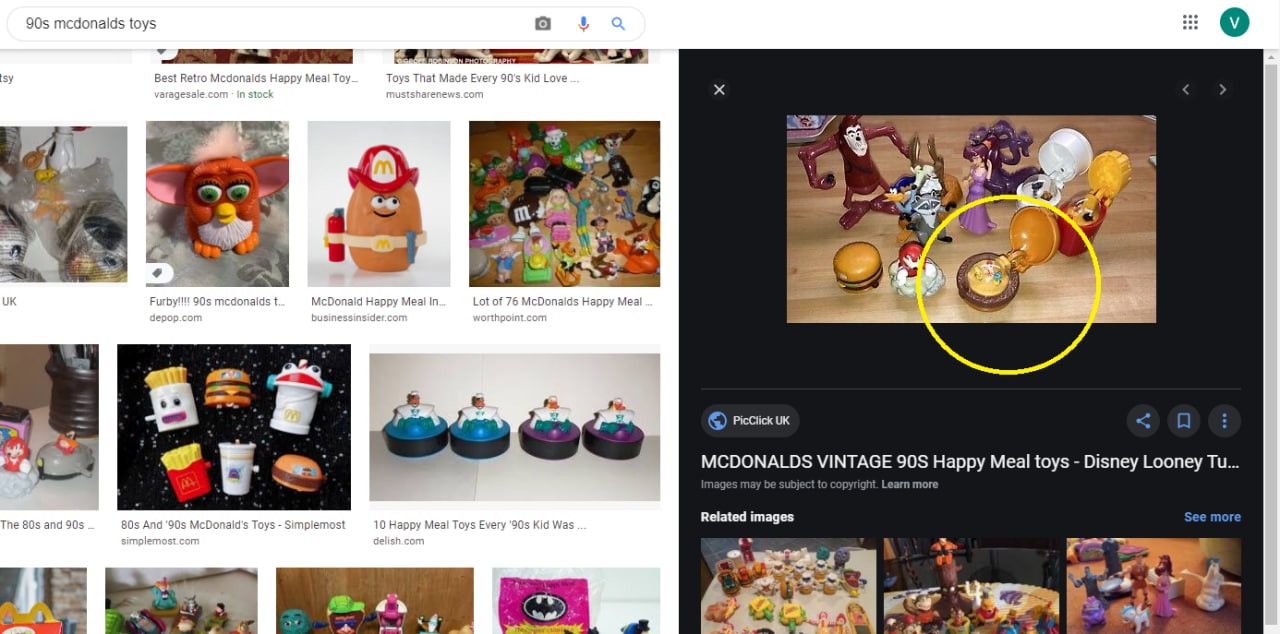Click the 10 Happy Meal Toys Every '90s Kid caption

[479, 524]
